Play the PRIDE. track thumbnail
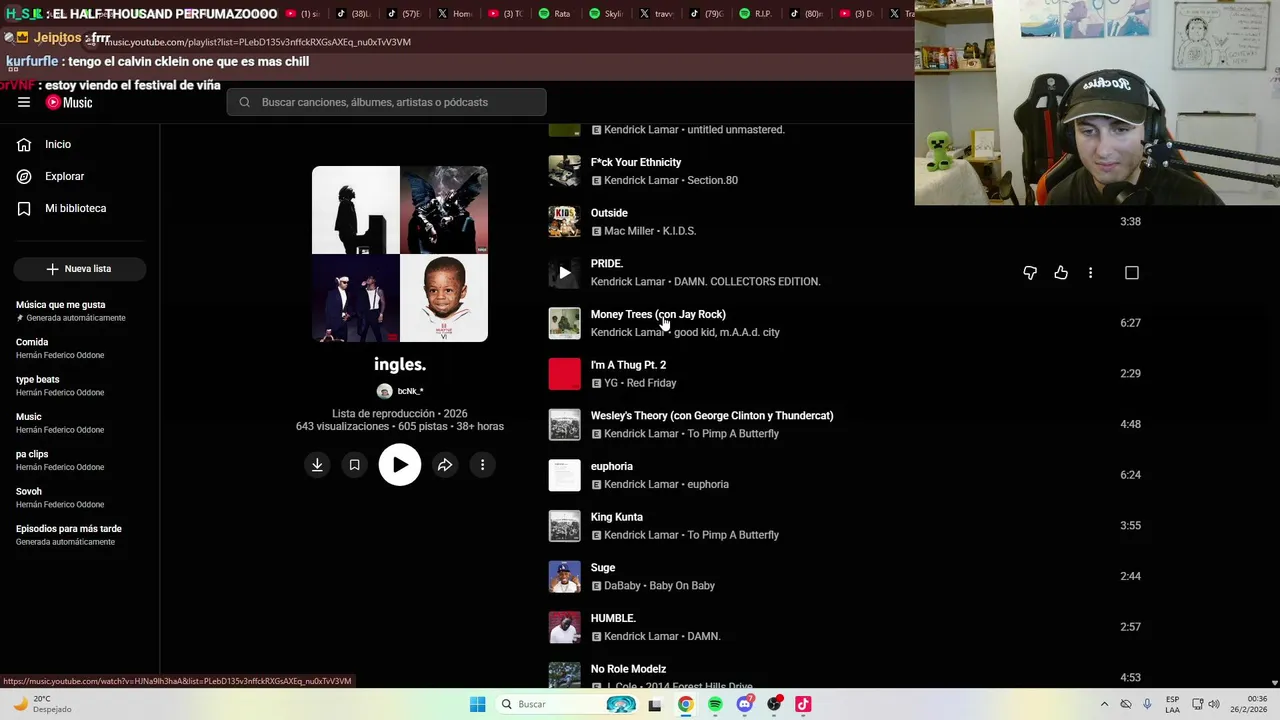This screenshot has height=720, width=1280. (x=564, y=273)
